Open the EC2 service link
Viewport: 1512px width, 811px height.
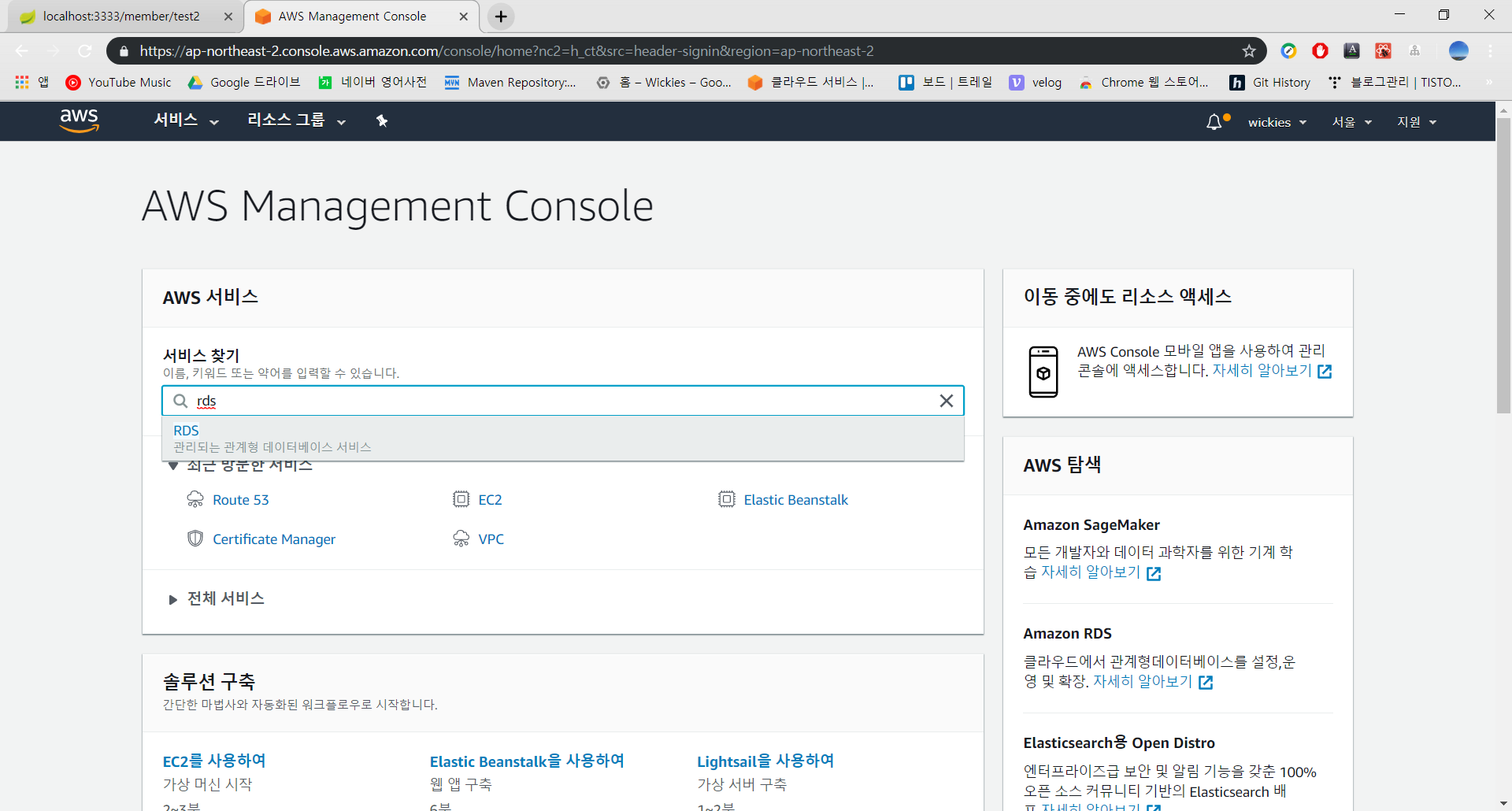(x=490, y=500)
